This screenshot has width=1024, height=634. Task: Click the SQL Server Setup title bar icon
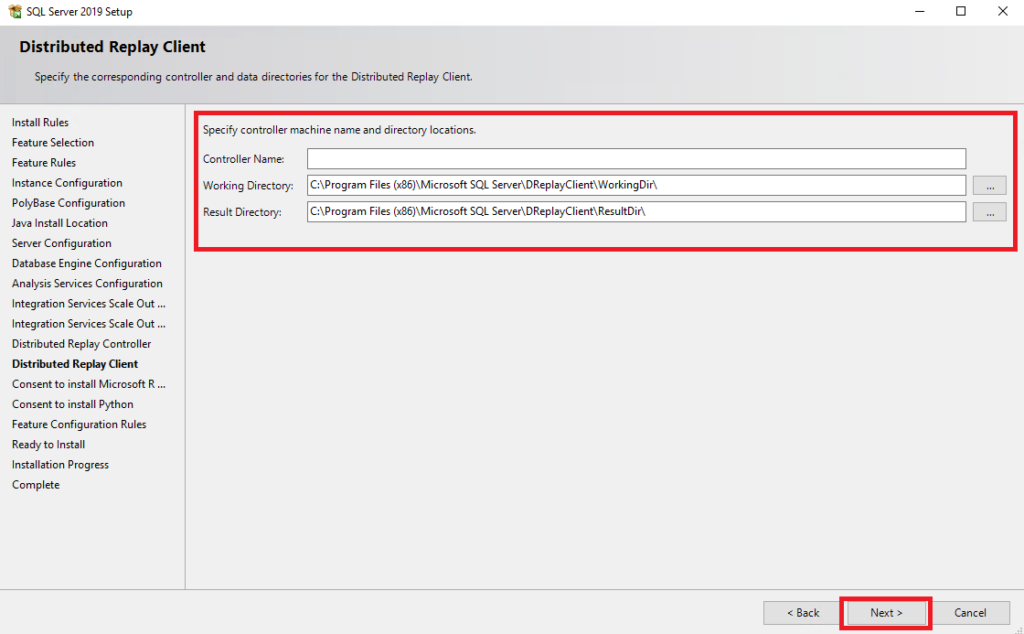point(14,11)
